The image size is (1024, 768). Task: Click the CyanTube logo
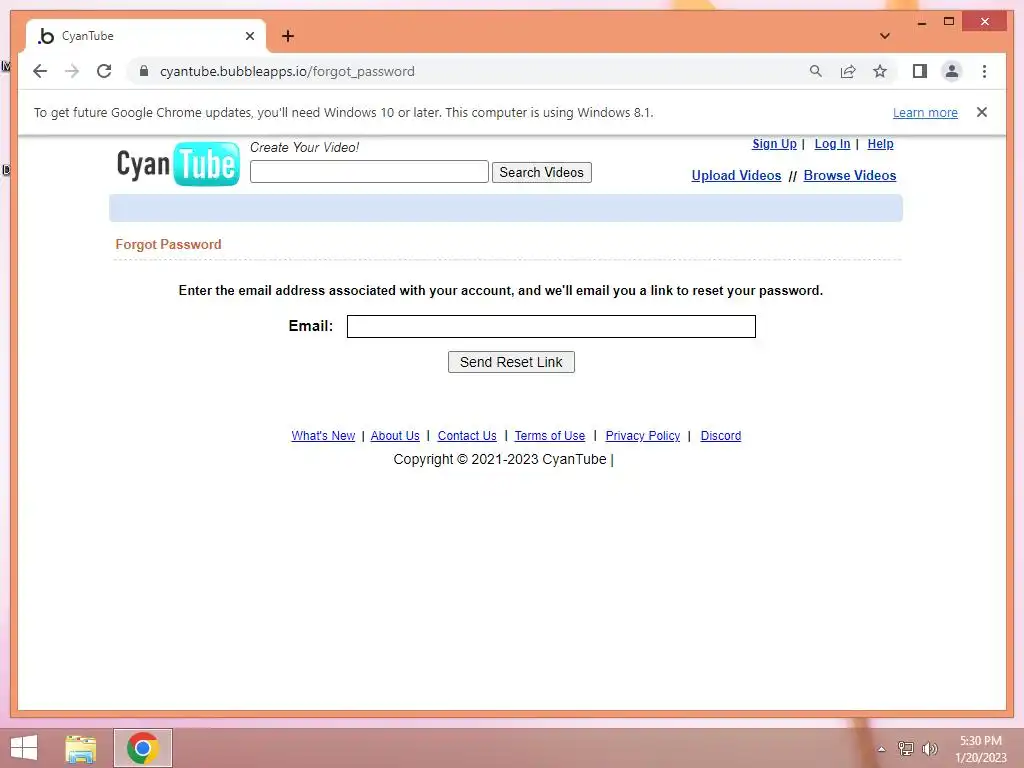coord(178,164)
